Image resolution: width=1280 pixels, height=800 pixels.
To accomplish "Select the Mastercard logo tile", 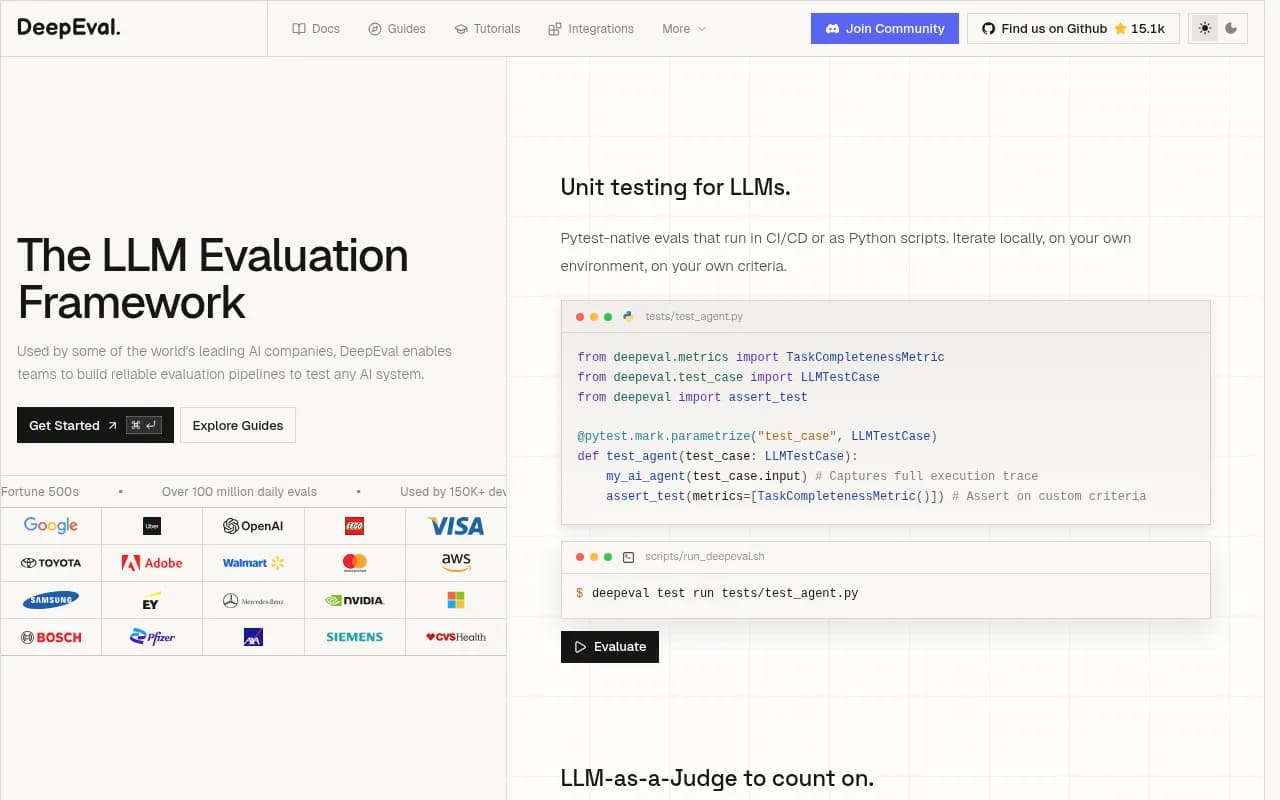I will coord(355,563).
